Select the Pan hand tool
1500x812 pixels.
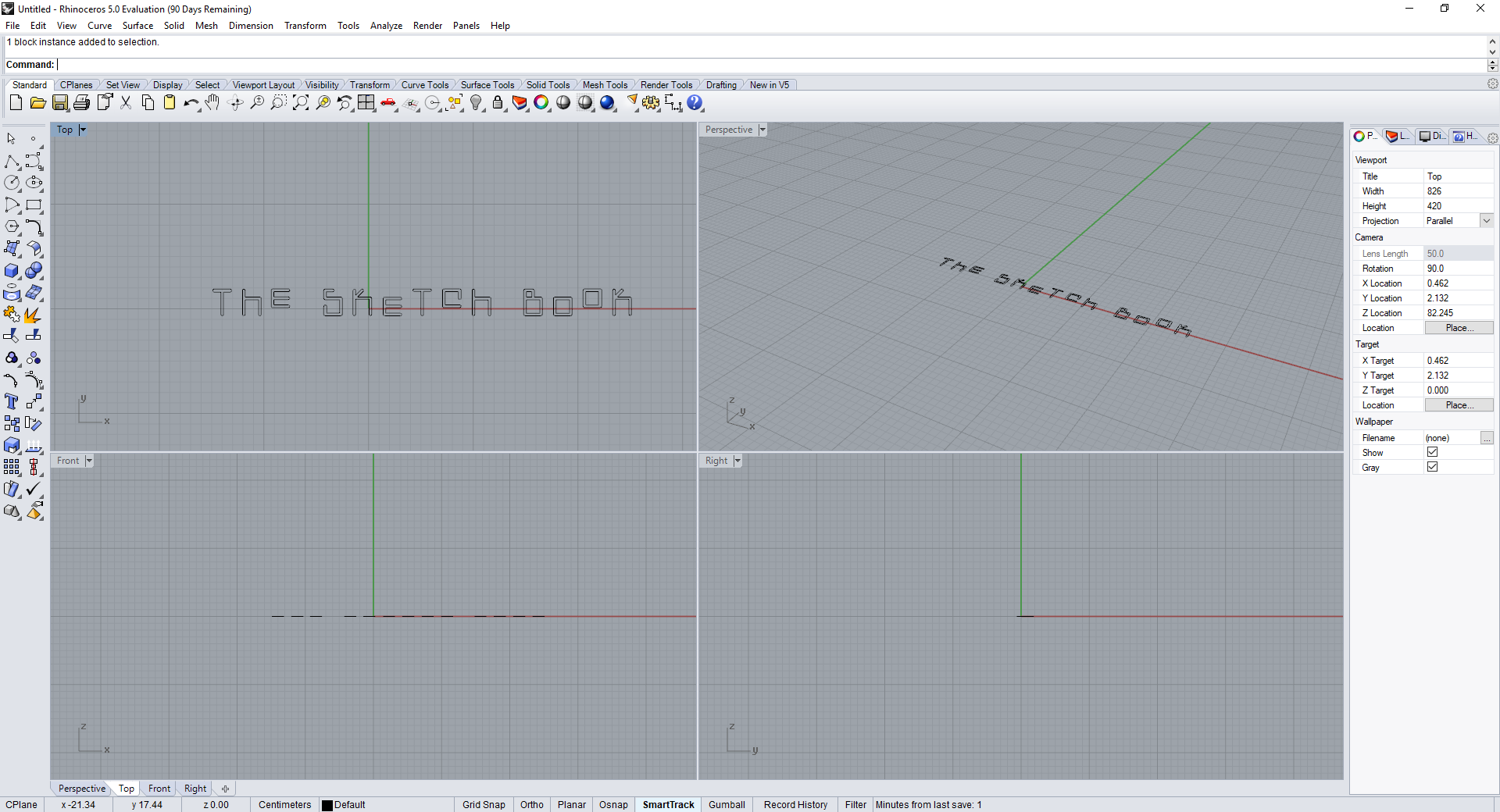(213, 103)
